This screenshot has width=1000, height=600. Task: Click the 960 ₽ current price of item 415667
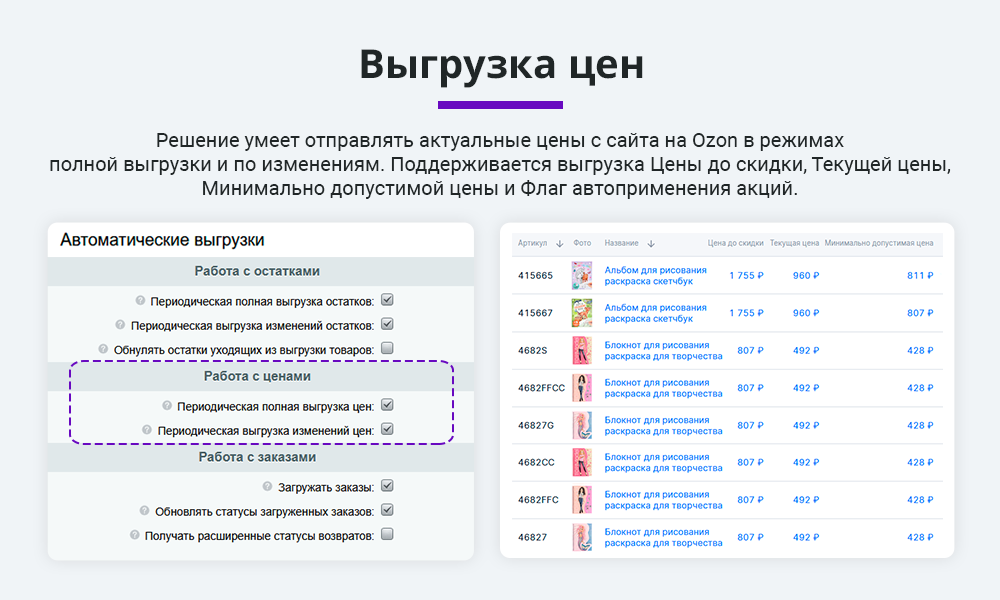point(804,311)
